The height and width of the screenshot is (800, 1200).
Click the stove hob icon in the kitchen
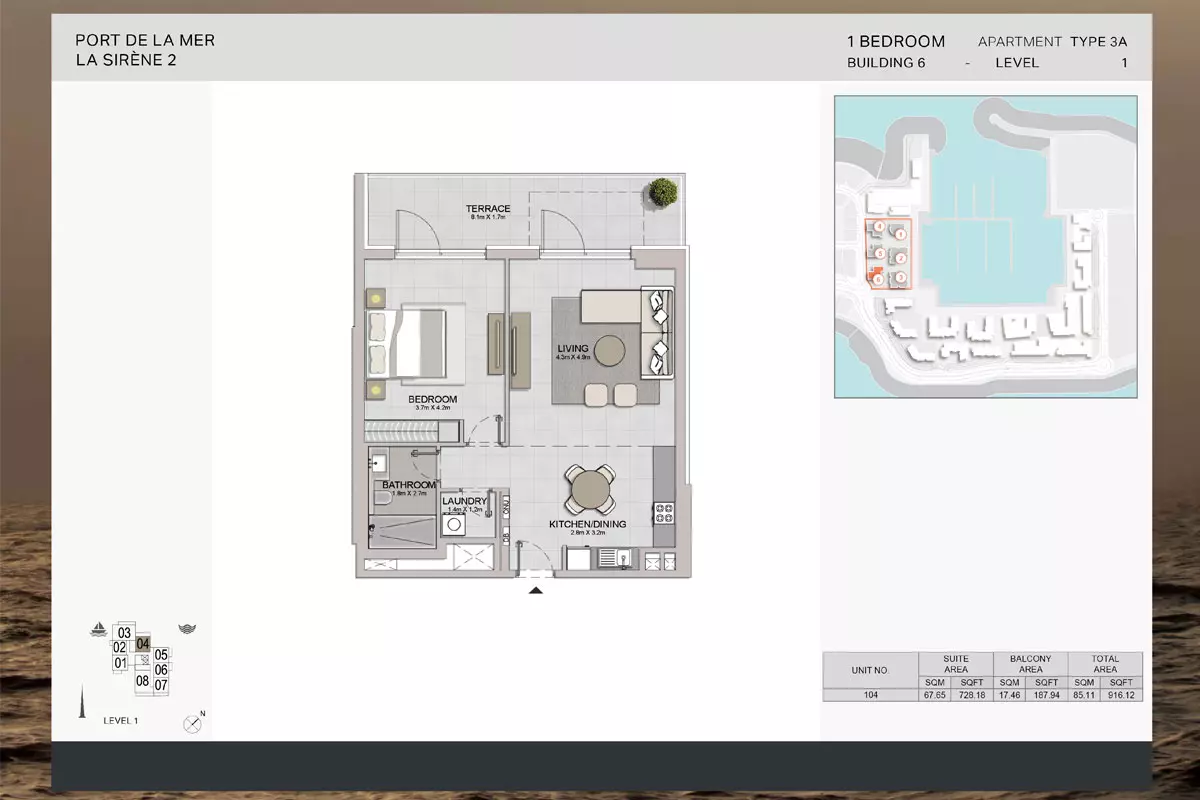[664, 513]
